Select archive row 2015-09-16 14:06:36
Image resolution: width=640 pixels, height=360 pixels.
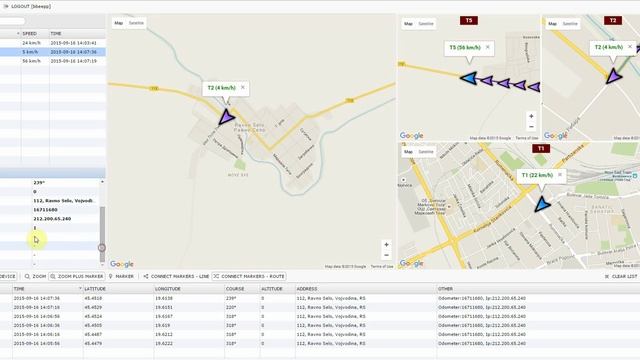(320, 325)
